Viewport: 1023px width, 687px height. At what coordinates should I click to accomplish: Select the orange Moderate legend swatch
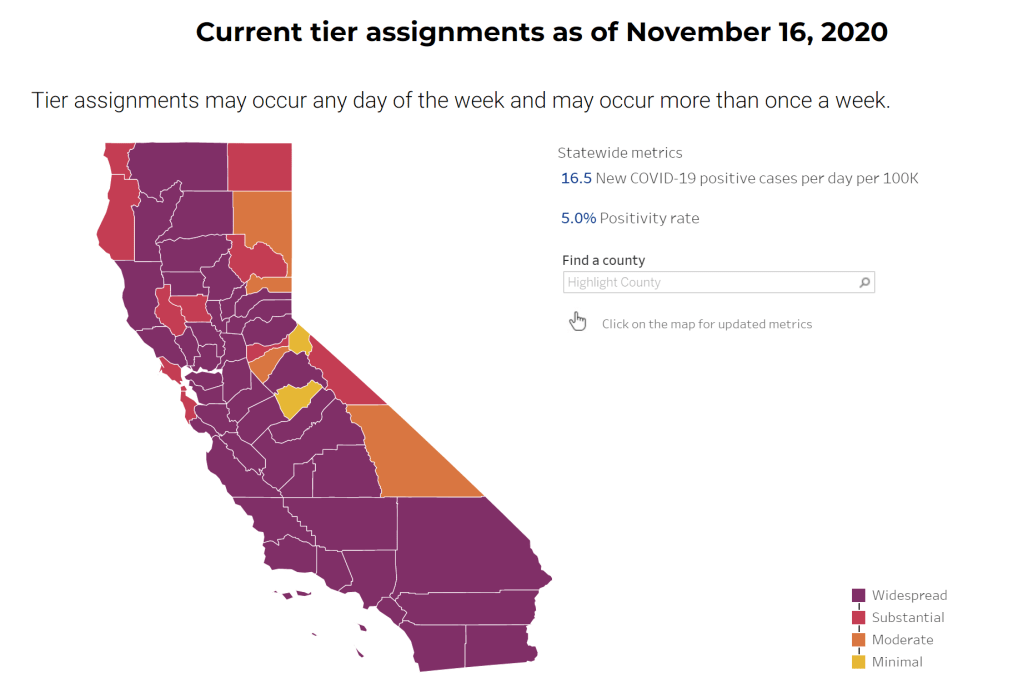pyautogui.click(x=858, y=640)
